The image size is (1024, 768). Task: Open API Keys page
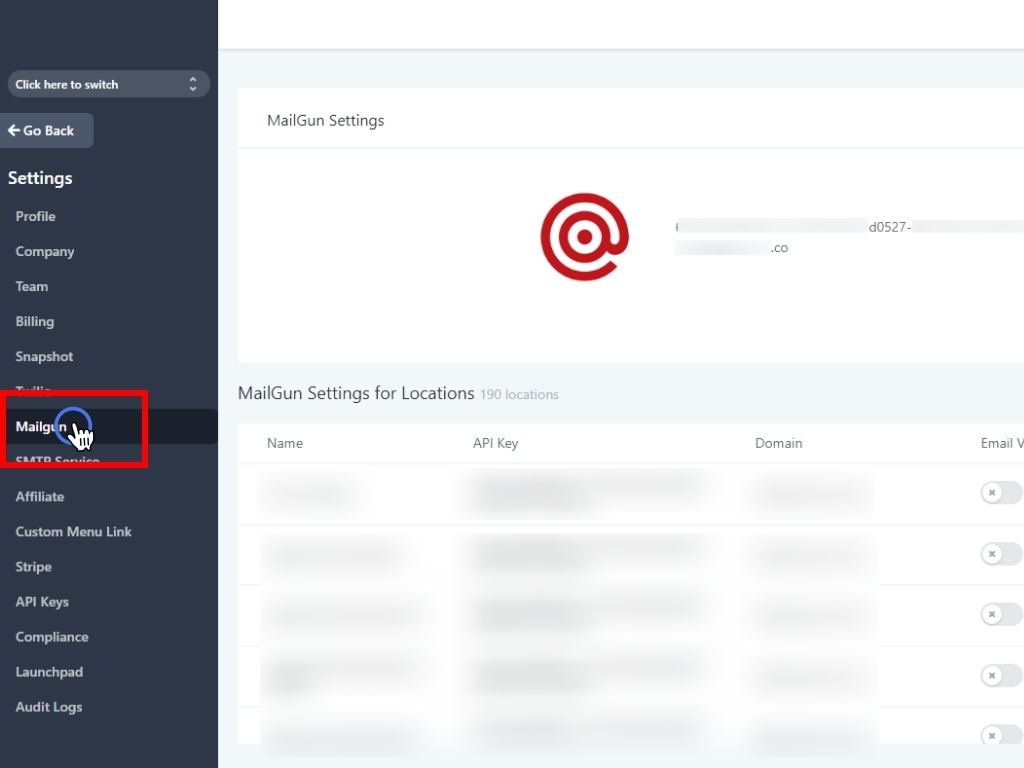pos(42,602)
